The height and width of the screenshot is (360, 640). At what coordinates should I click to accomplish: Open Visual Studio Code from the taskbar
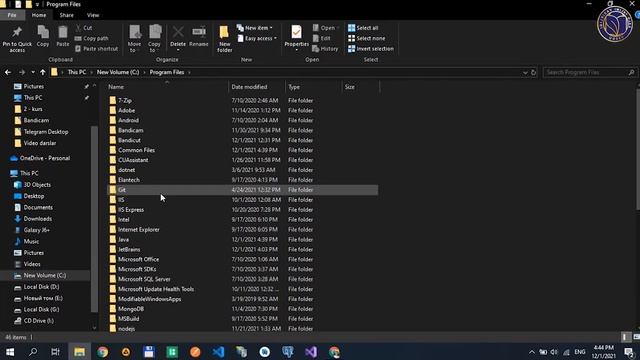click(218, 352)
